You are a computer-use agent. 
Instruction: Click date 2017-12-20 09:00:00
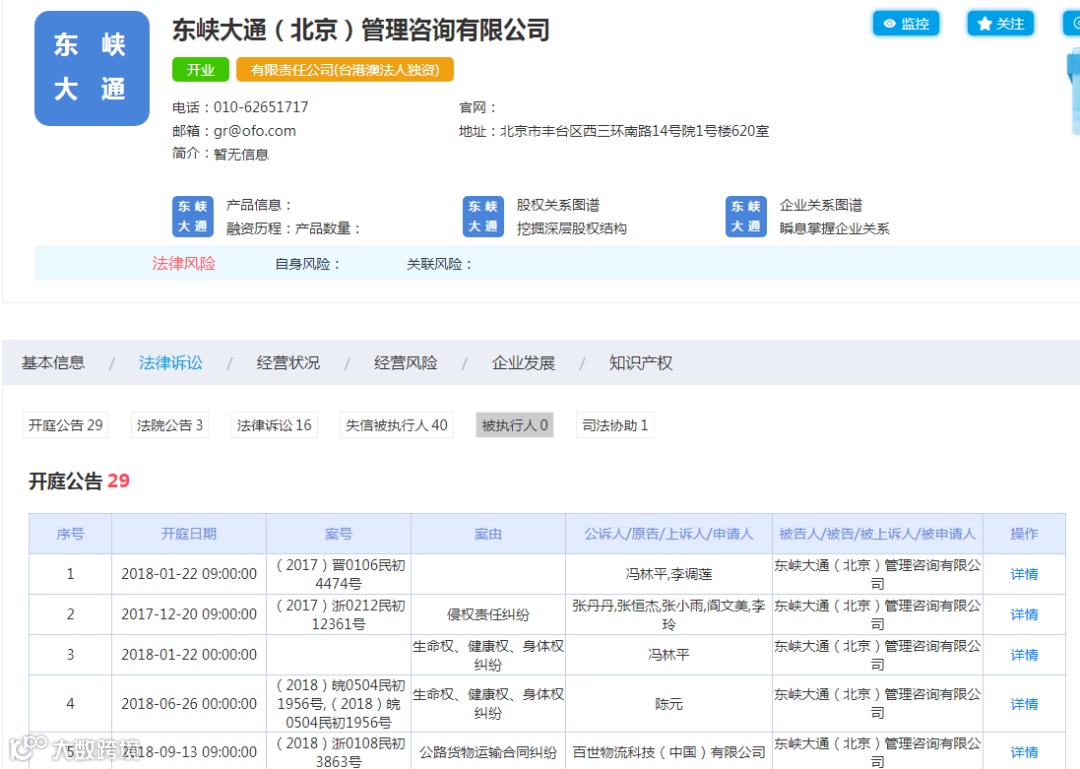189,615
